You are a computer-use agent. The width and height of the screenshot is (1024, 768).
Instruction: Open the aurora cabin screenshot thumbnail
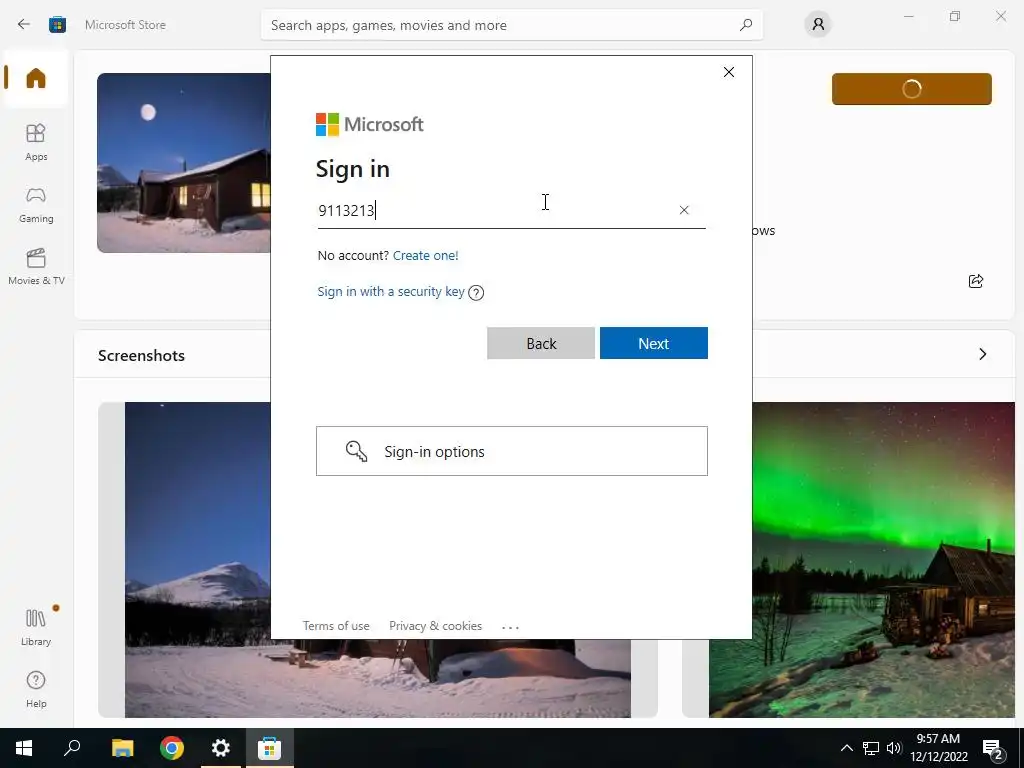[861, 560]
